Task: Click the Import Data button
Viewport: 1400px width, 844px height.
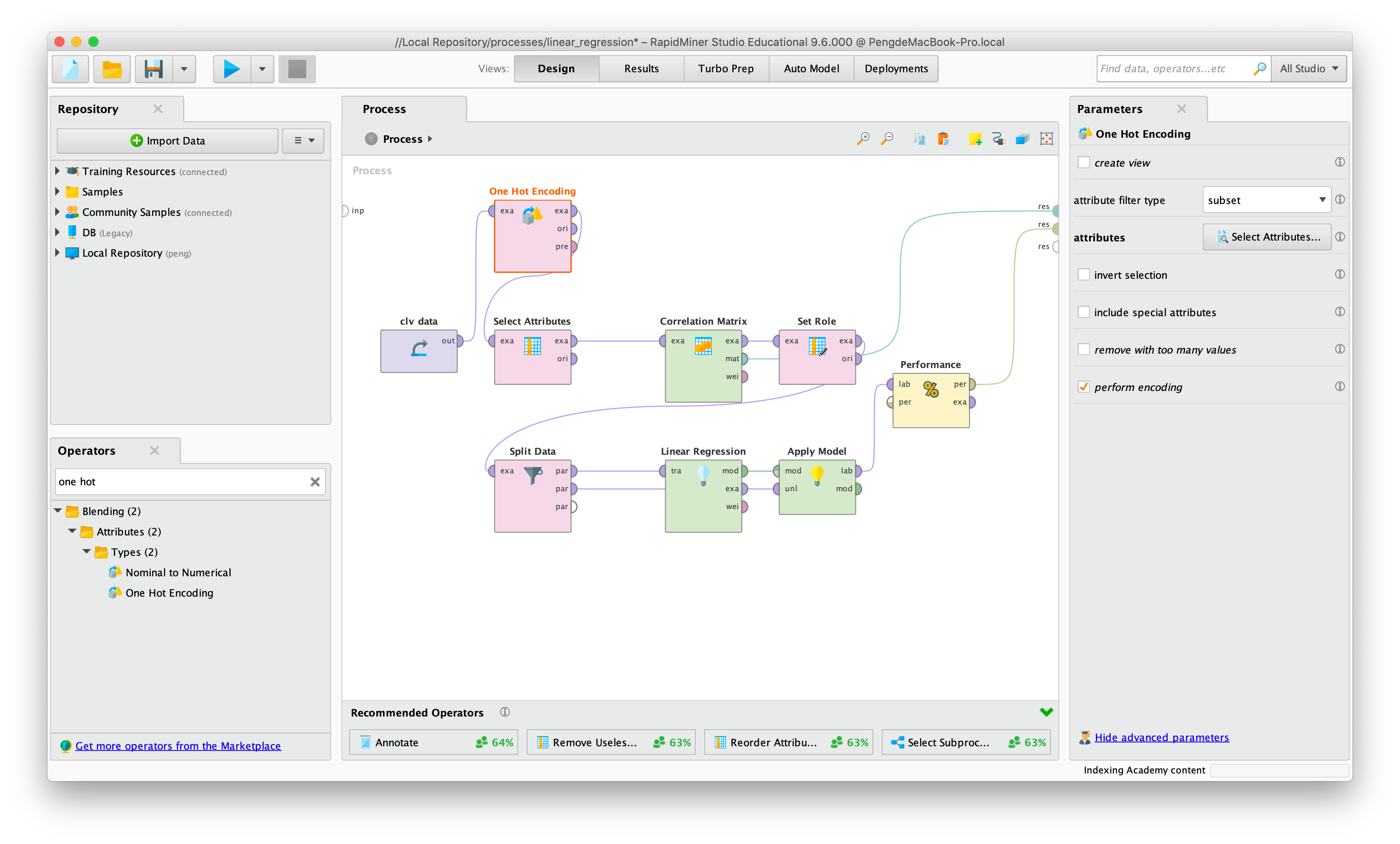Action: [168, 140]
